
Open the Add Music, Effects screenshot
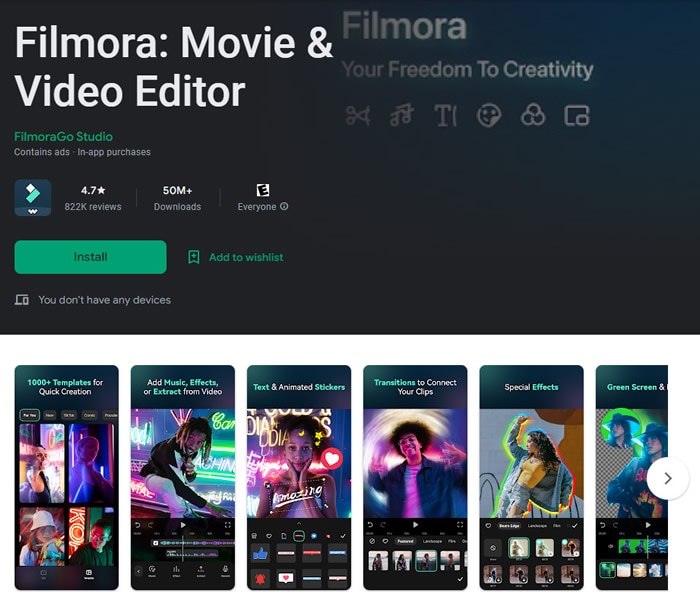tap(183, 478)
